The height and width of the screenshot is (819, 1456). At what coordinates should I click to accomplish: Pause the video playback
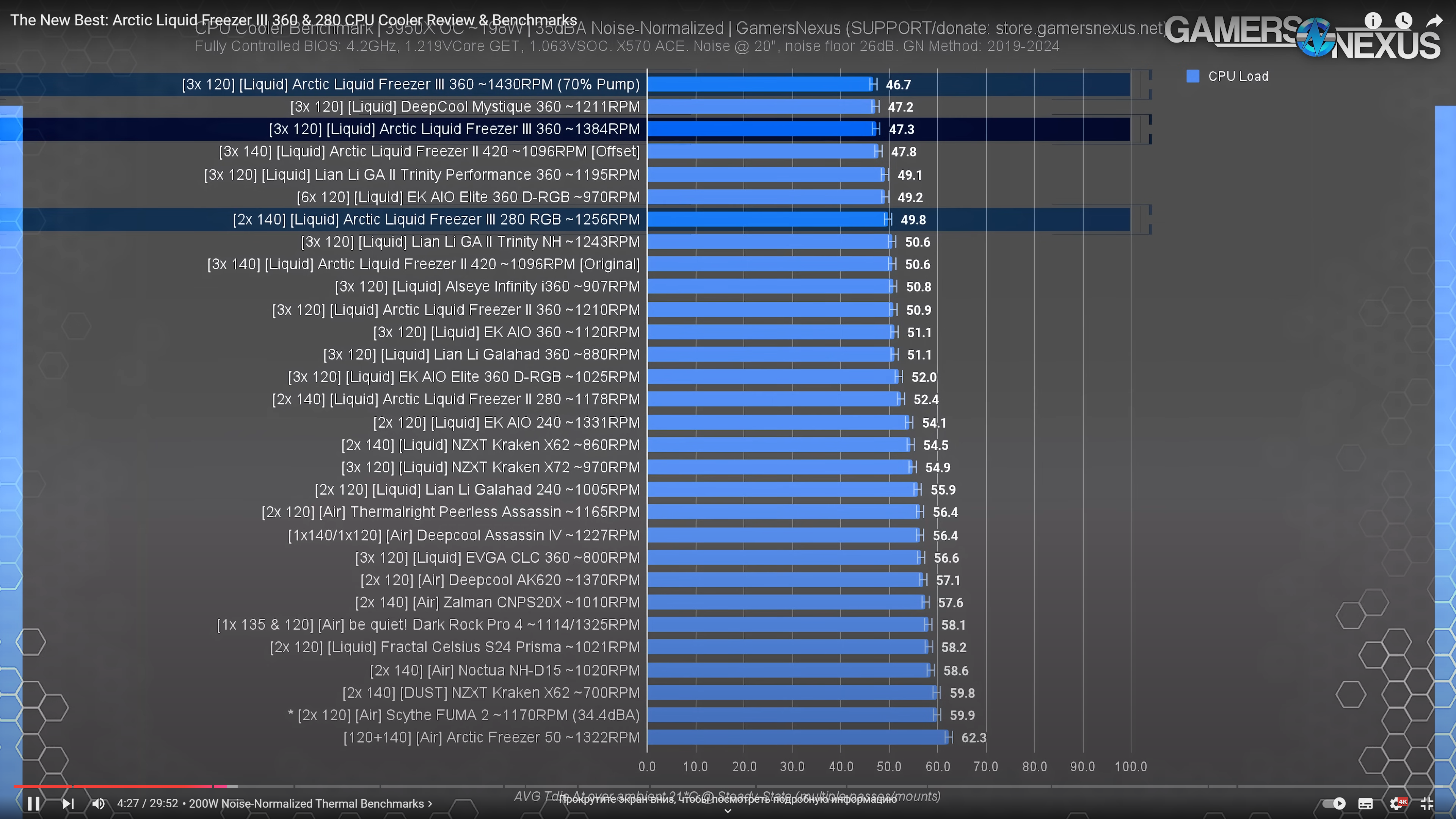coord(33,803)
